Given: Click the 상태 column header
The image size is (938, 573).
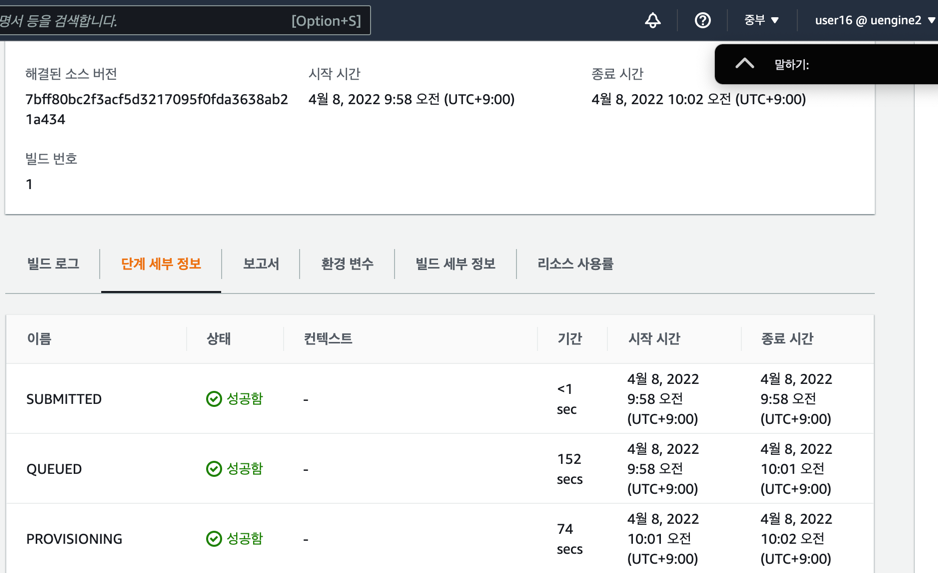Looking at the screenshot, I should point(218,339).
